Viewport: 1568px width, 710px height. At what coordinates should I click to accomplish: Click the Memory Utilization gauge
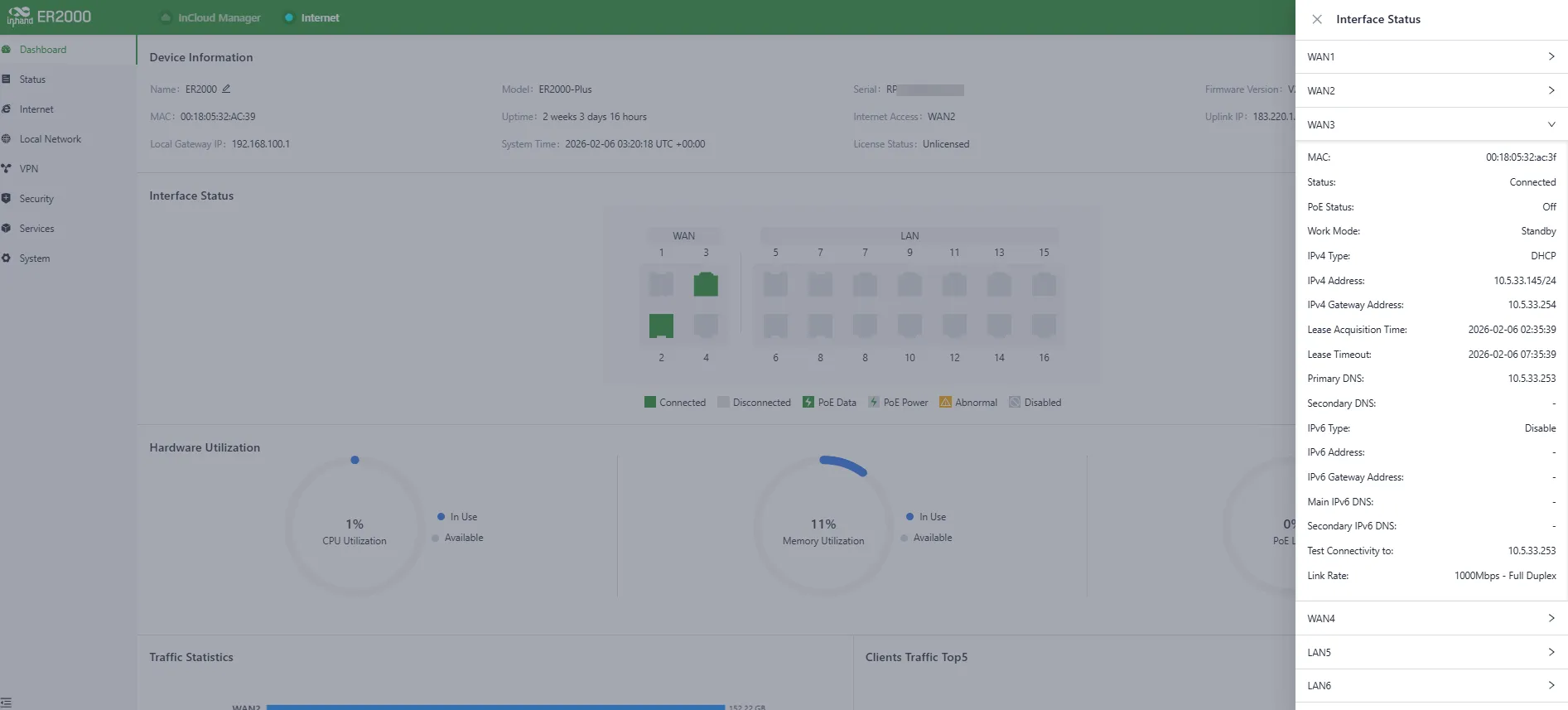tap(823, 526)
